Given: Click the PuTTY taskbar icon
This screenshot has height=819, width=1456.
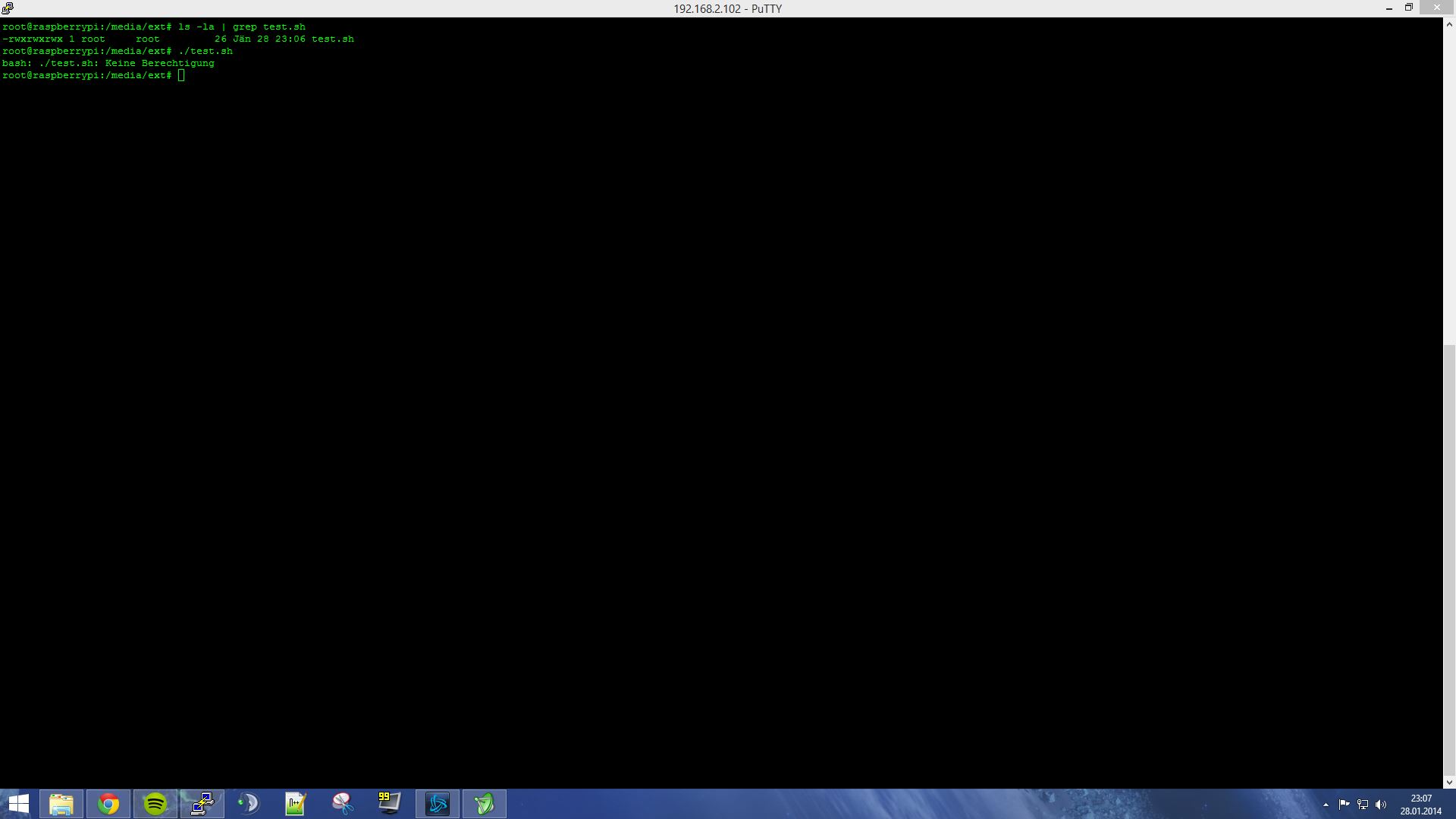Looking at the screenshot, I should point(202,804).
